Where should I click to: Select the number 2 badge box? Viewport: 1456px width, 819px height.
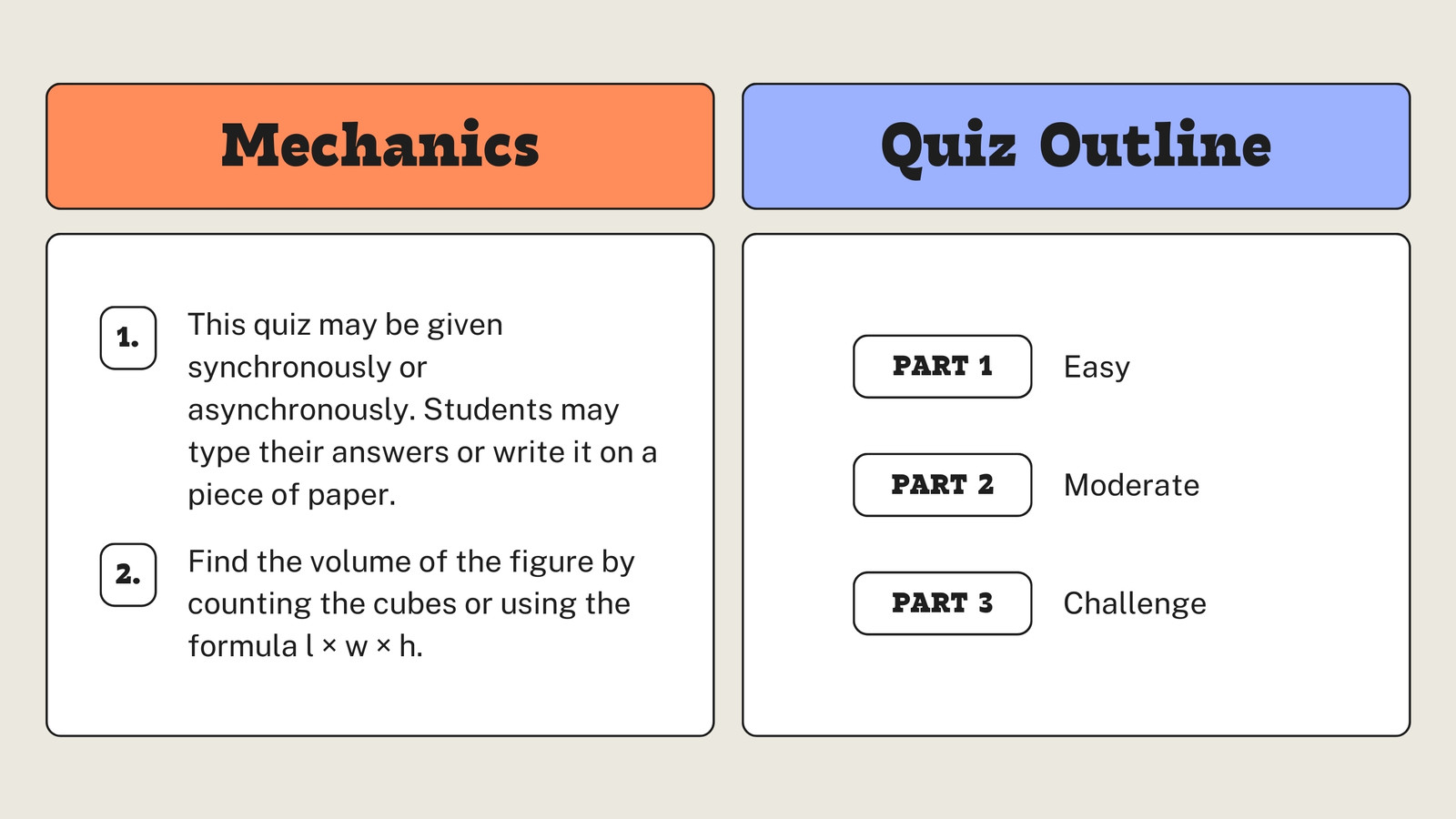coord(128,574)
